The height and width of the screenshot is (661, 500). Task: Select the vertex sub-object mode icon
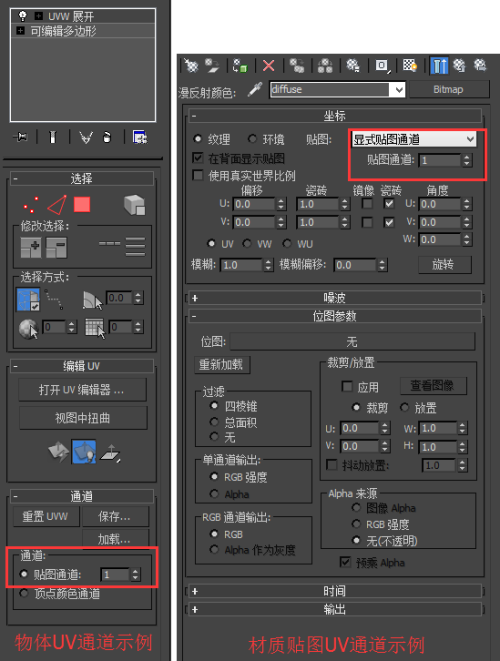pos(31,205)
